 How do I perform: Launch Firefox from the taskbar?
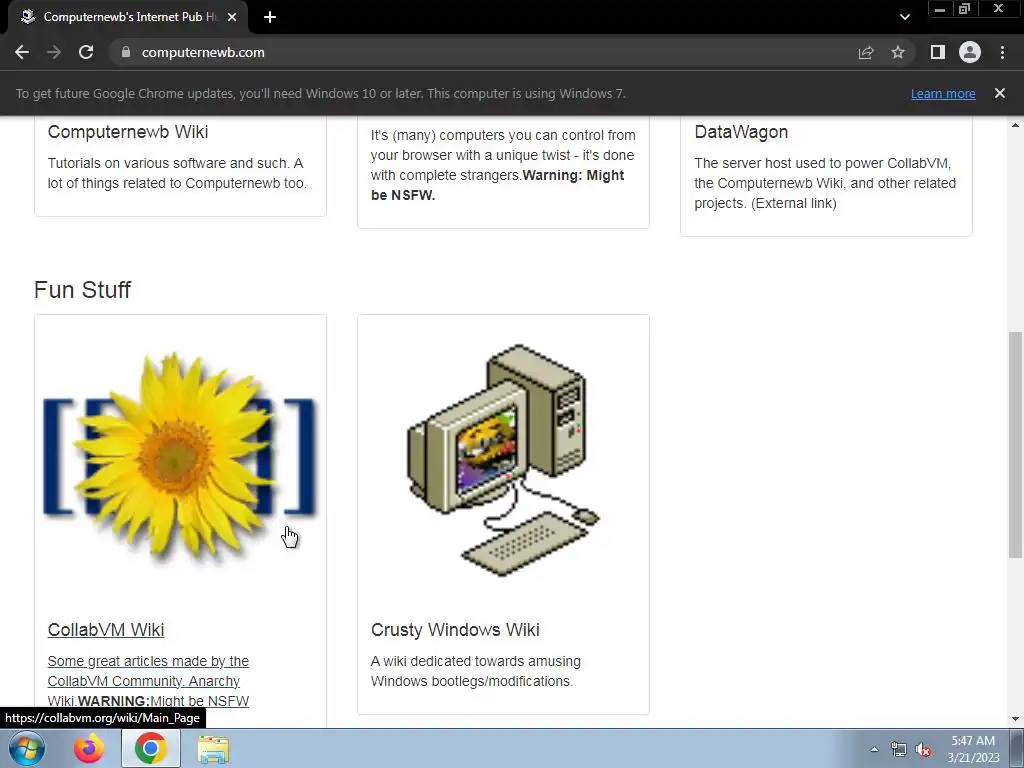point(89,748)
